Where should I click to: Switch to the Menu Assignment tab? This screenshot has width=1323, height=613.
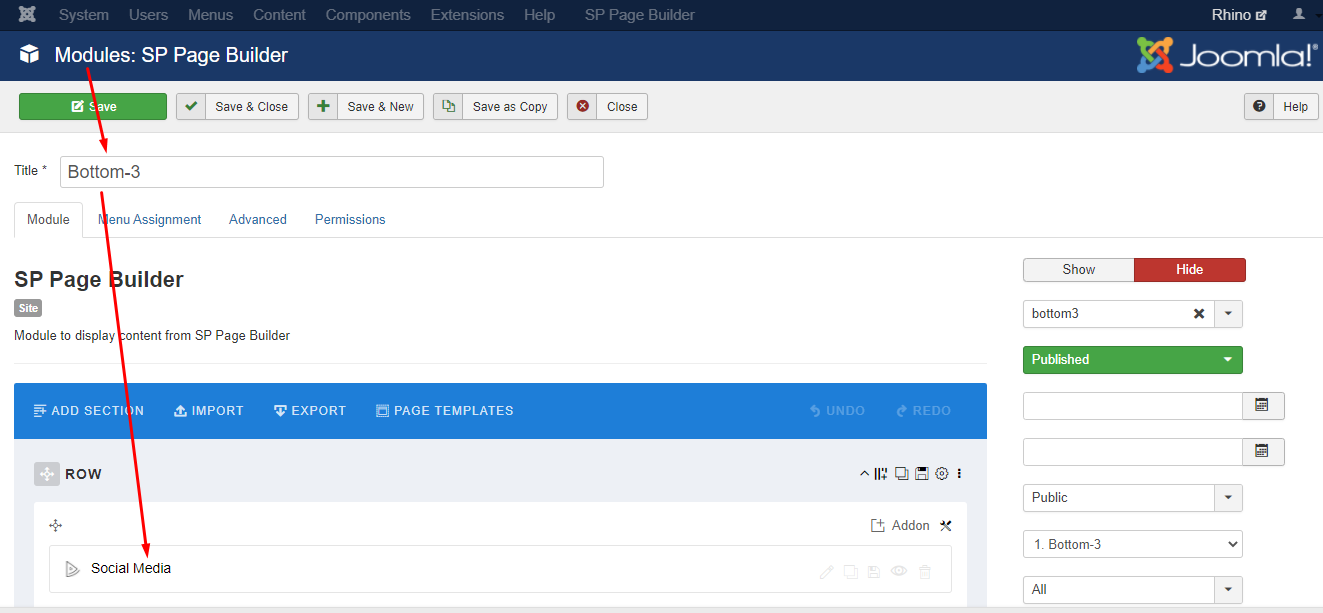tap(149, 220)
